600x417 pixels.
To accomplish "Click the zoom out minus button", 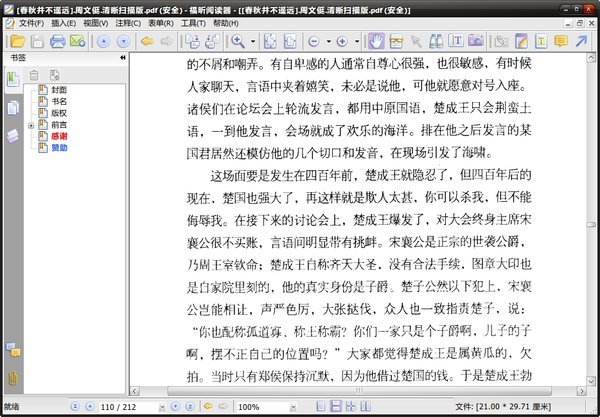I will (313, 41).
